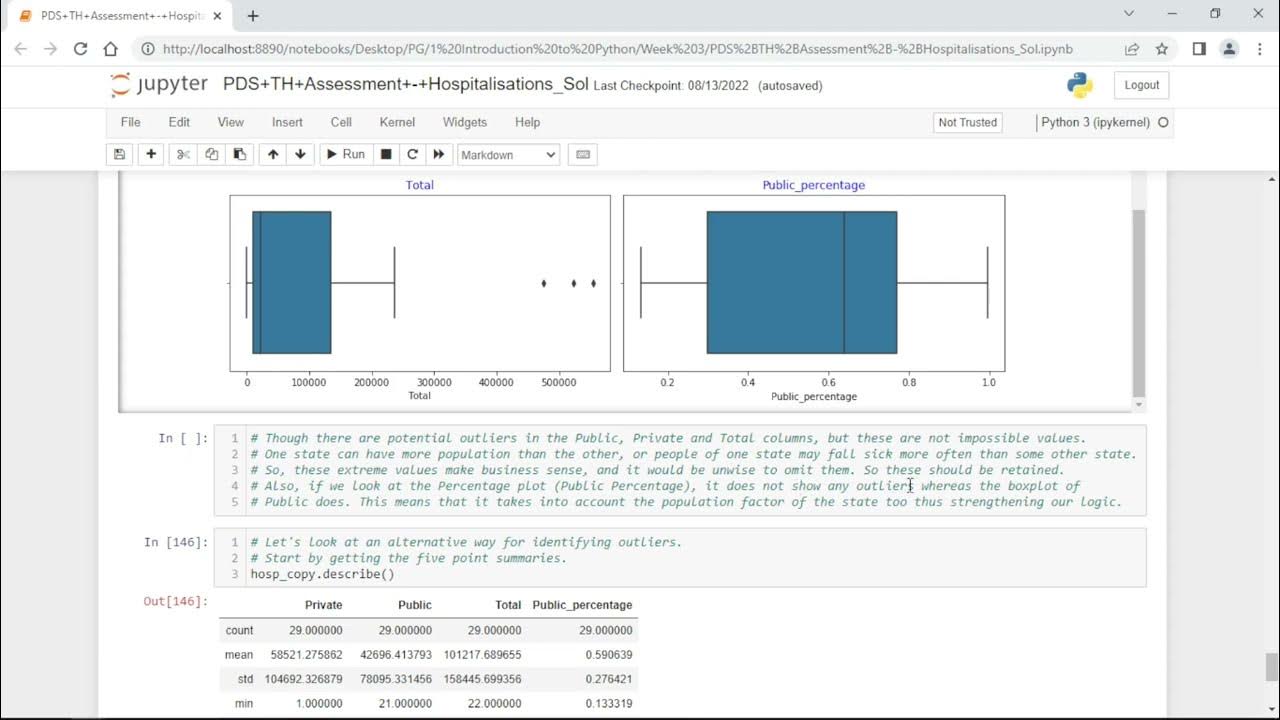
Task: Open the tab search chevron
Action: 1129,14
